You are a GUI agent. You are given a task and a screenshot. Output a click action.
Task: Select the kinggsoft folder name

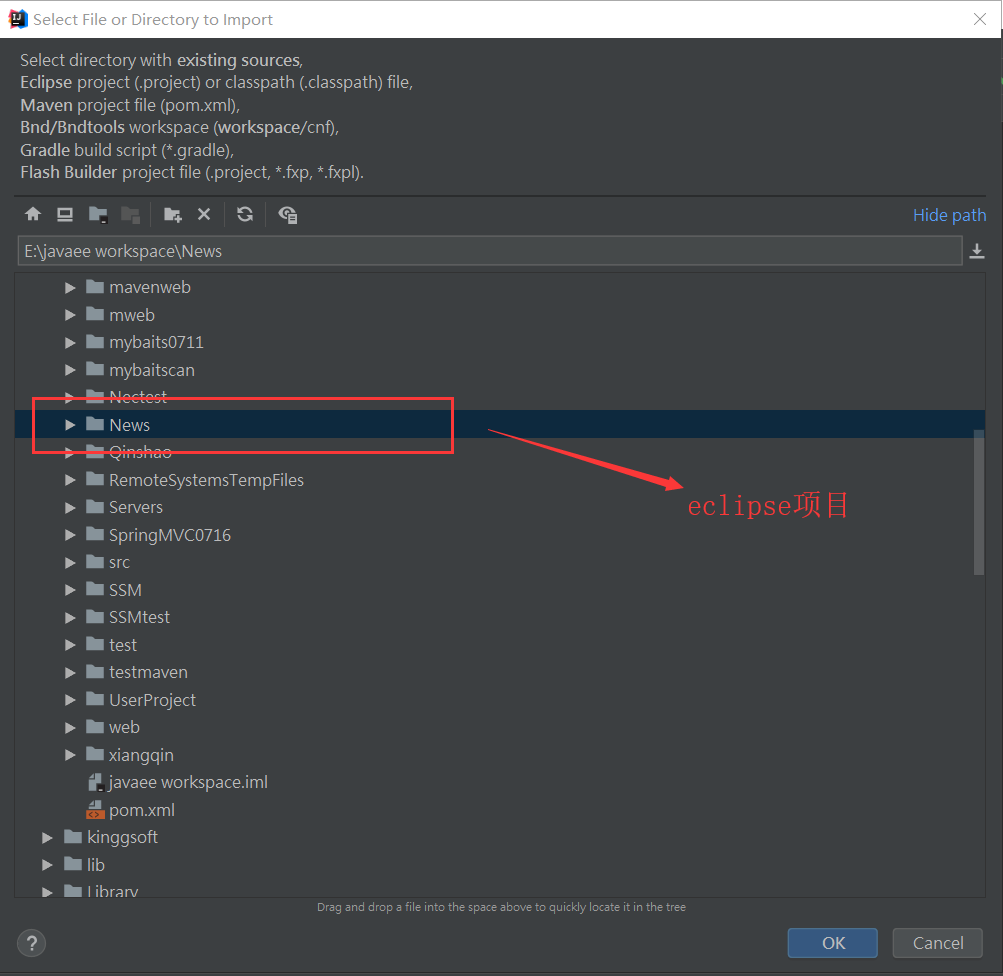[x=122, y=837]
